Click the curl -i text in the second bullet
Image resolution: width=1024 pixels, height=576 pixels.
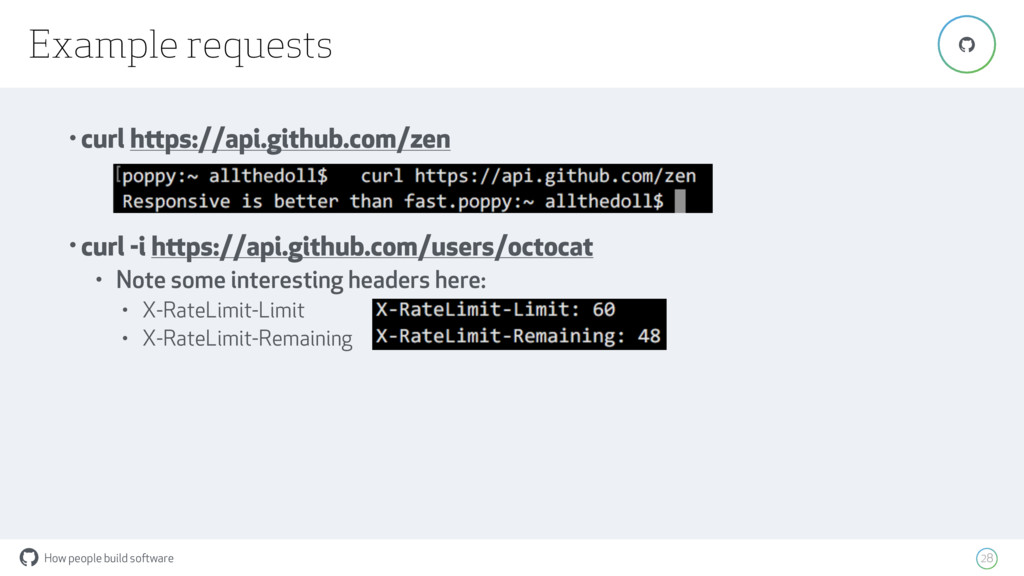click(x=113, y=247)
